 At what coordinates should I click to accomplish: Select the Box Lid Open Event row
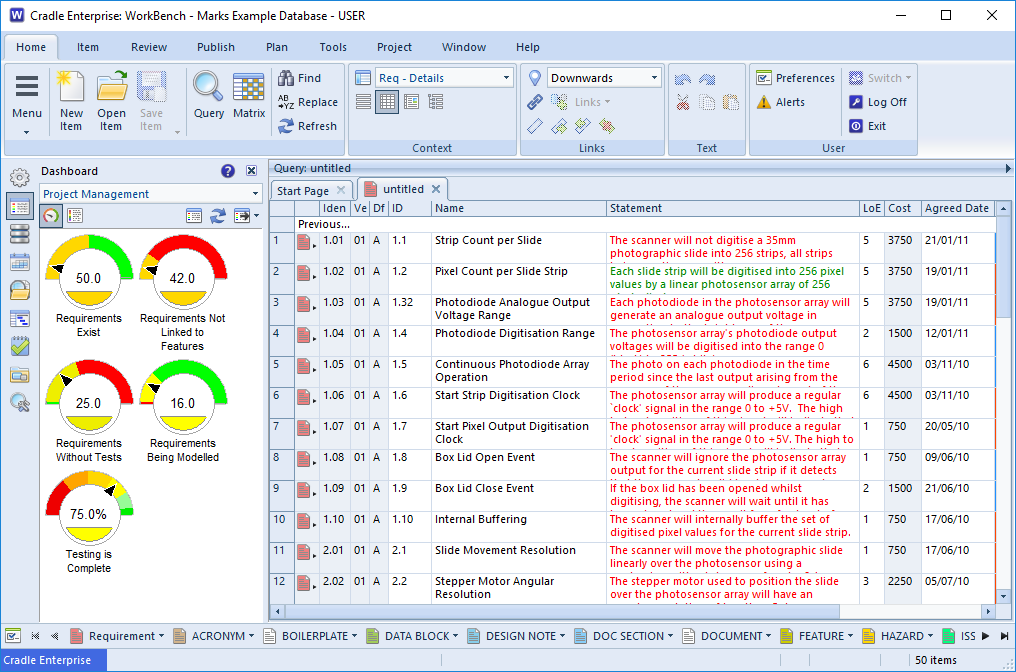pyautogui.click(x=632, y=465)
